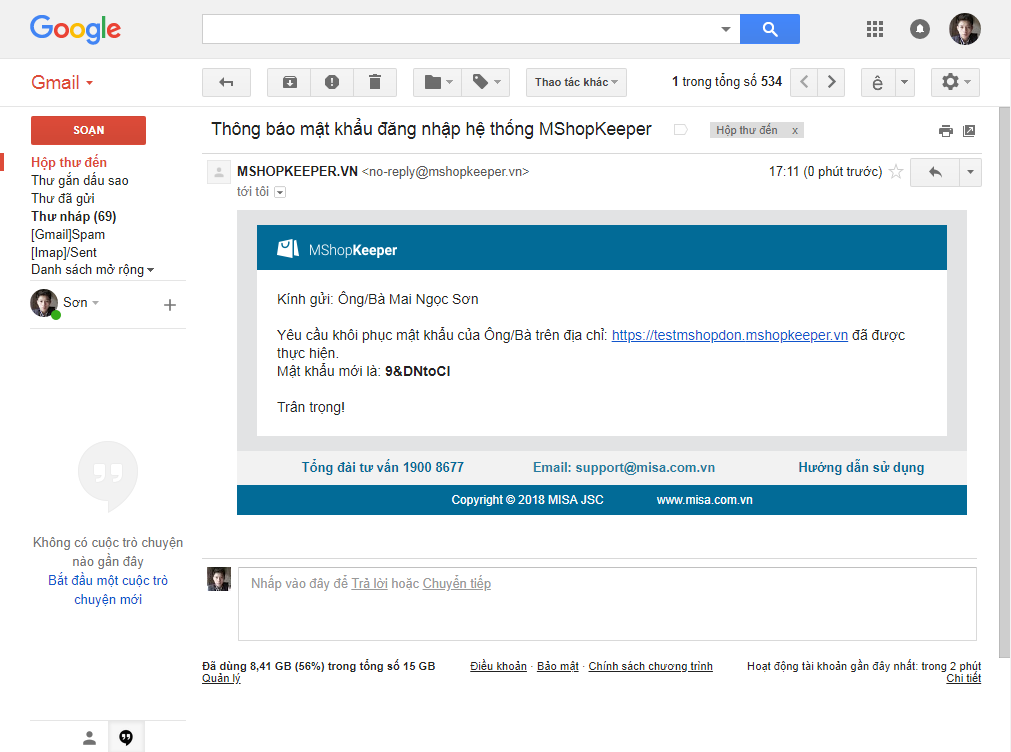Open more reply options dropdown

coord(970,172)
